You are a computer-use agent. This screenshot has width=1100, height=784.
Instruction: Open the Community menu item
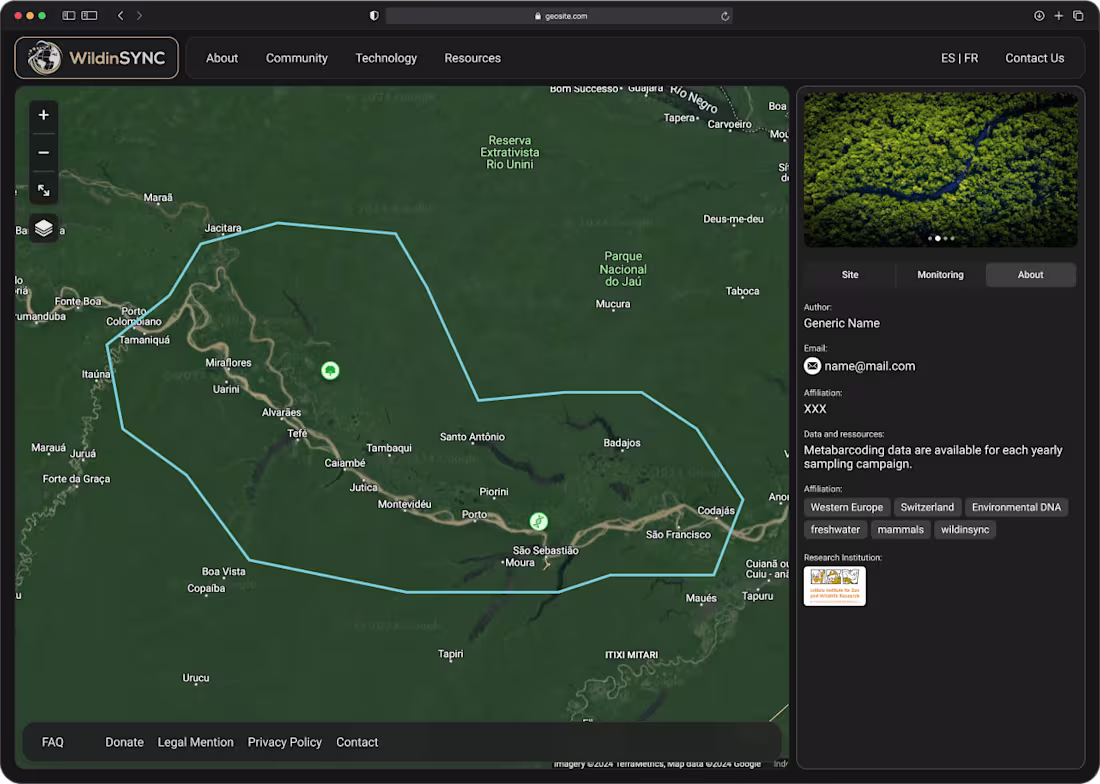tap(296, 58)
